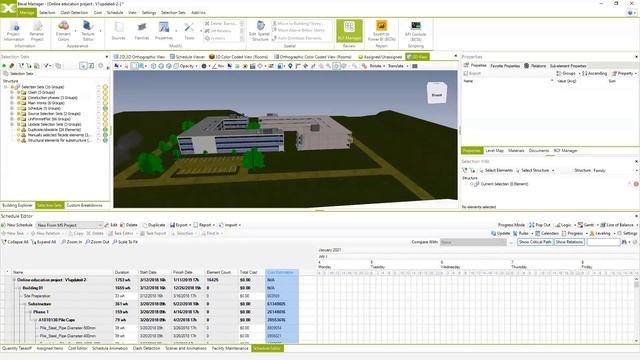Open the Schedule ribbon tab

coord(115,13)
